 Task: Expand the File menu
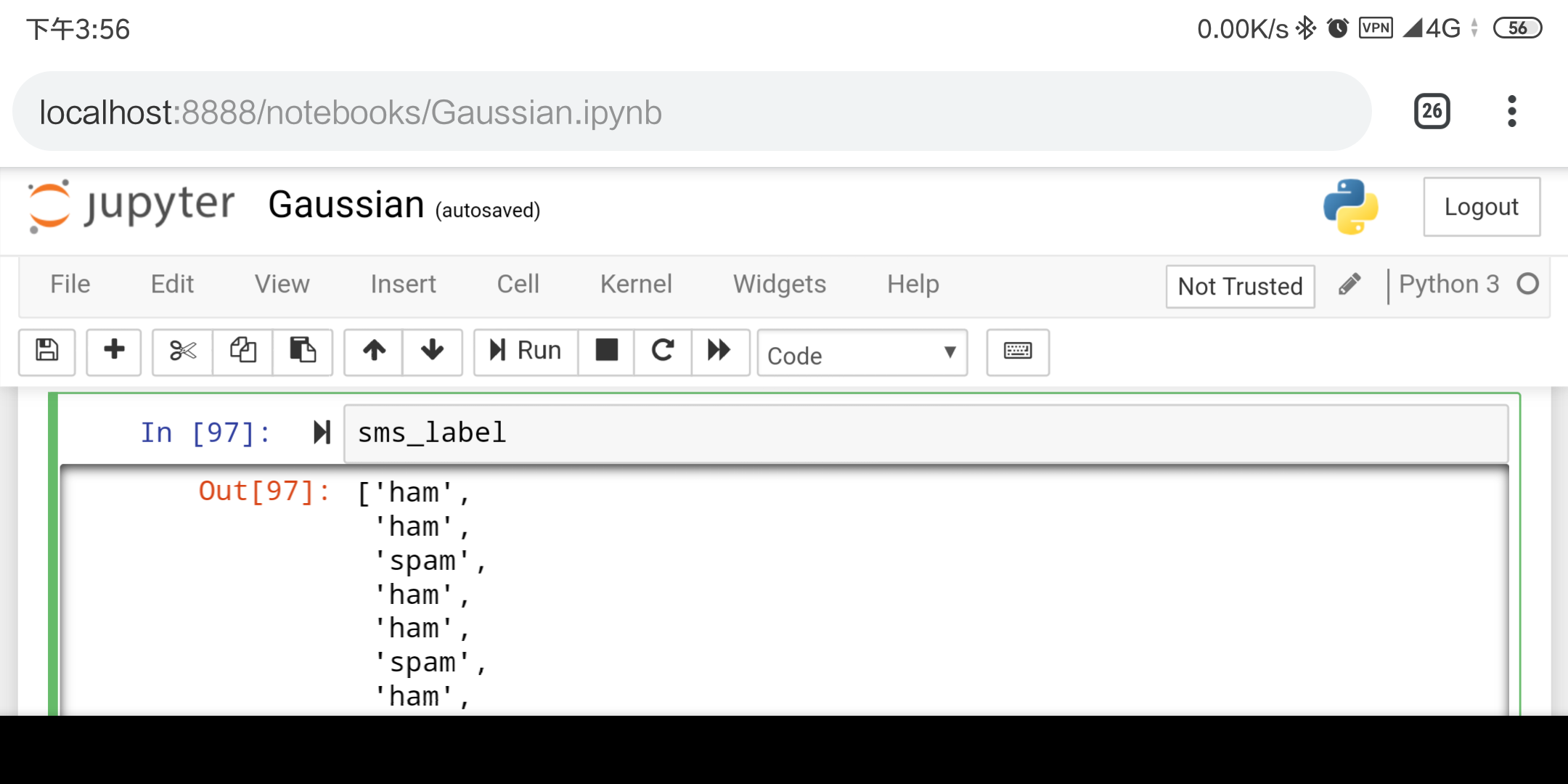[70, 284]
